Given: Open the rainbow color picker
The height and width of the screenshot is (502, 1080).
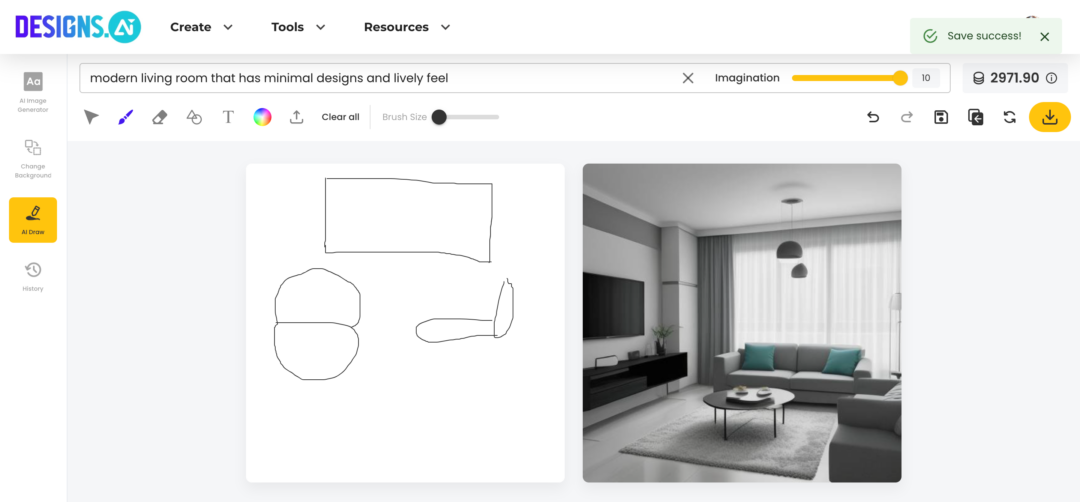Looking at the screenshot, I should pos(262,117).
